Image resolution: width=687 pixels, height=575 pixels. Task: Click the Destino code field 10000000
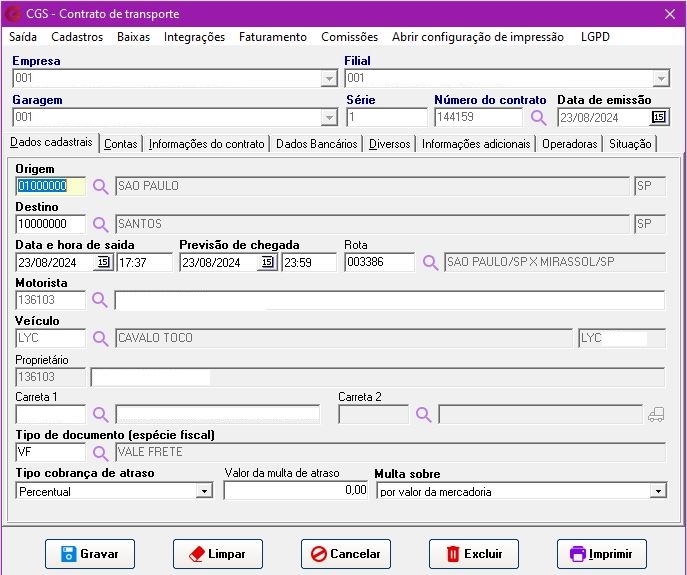pyautogui.click(x=50, y=224)
